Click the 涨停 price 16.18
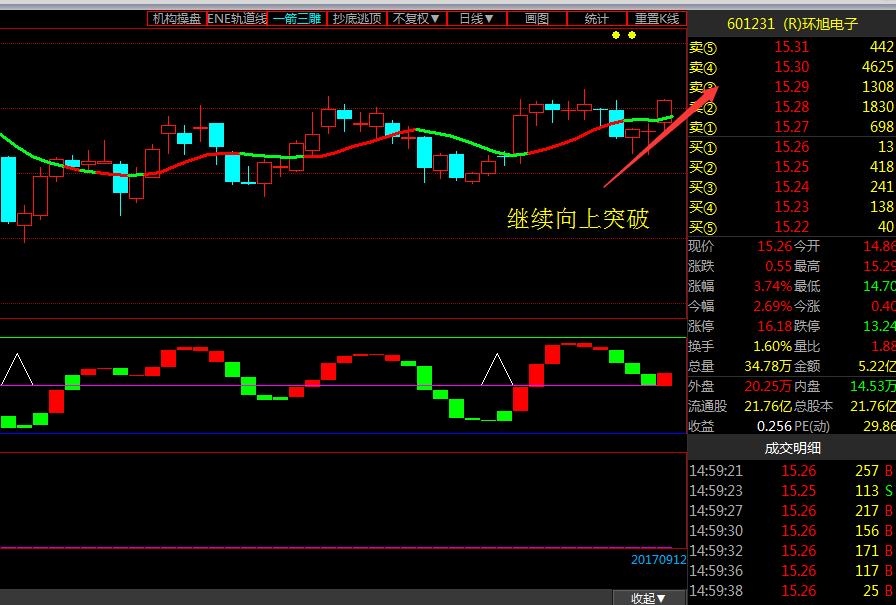 coord(774,326)
